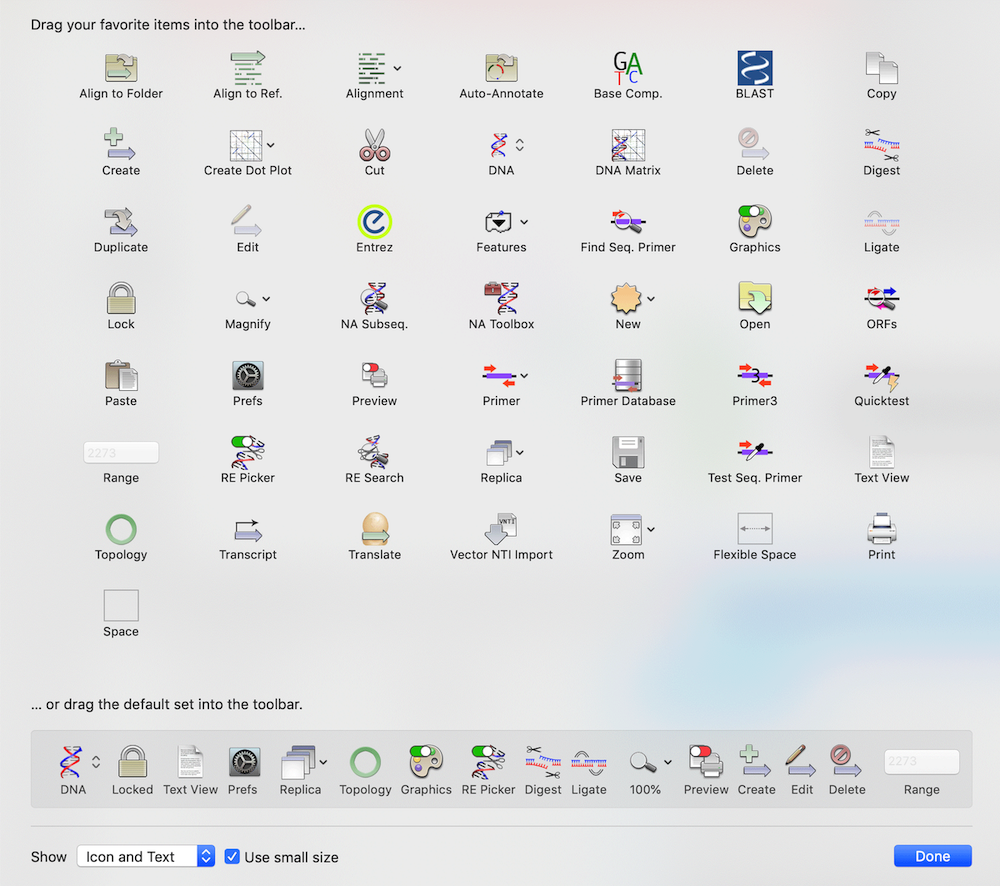Click the Delete icon in palette grid
This screenshot has height=886, width=1000.
(x=754, y=144)
